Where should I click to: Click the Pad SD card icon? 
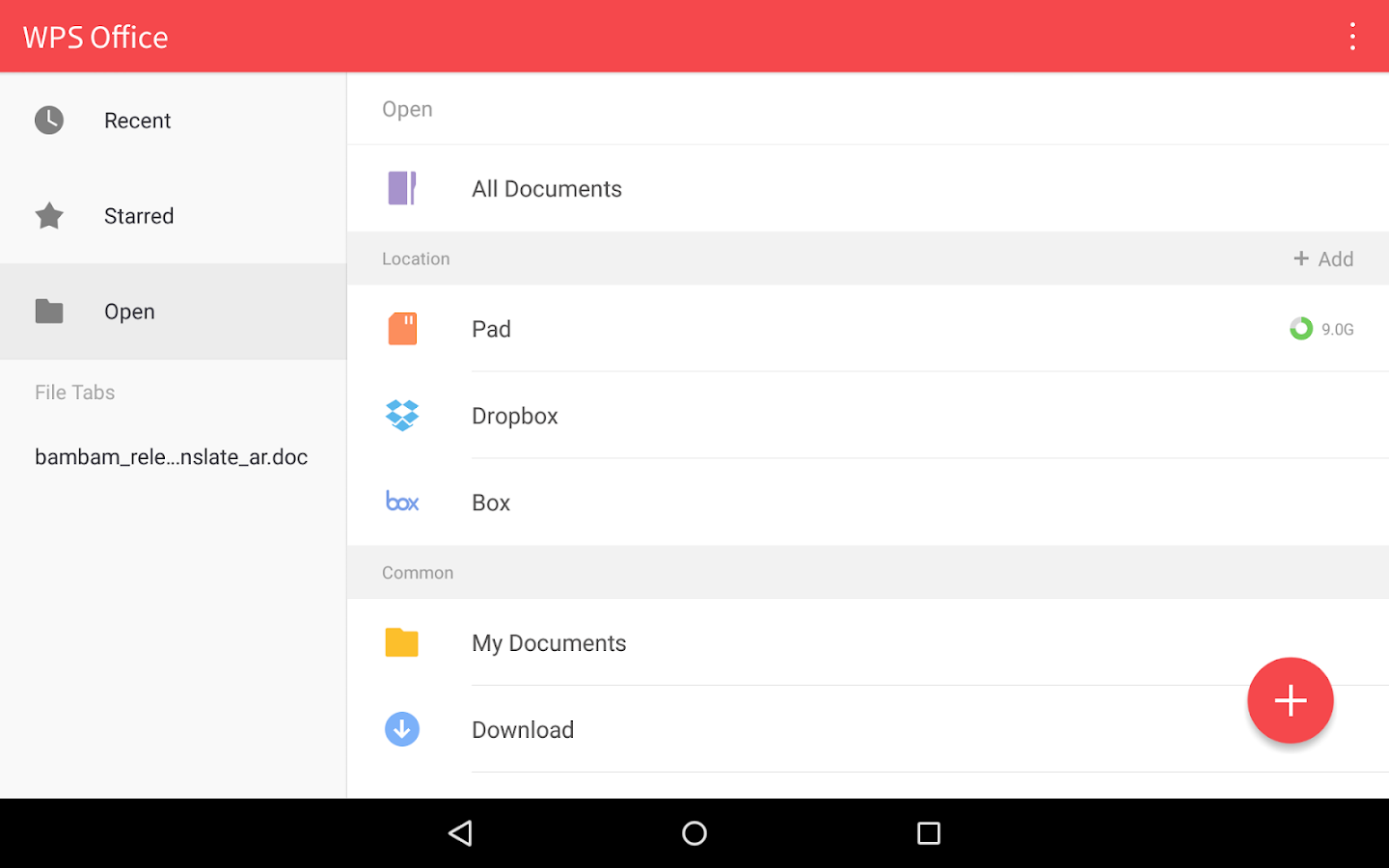(402, 329)
